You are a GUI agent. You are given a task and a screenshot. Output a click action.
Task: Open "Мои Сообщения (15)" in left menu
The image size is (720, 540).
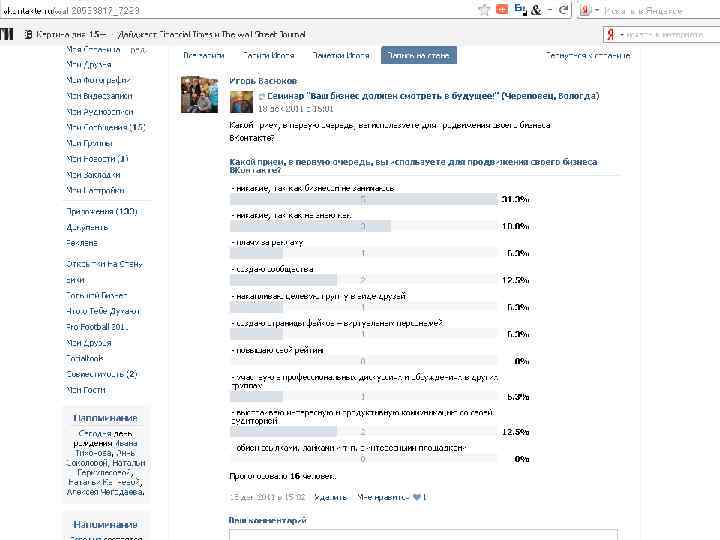106,127
